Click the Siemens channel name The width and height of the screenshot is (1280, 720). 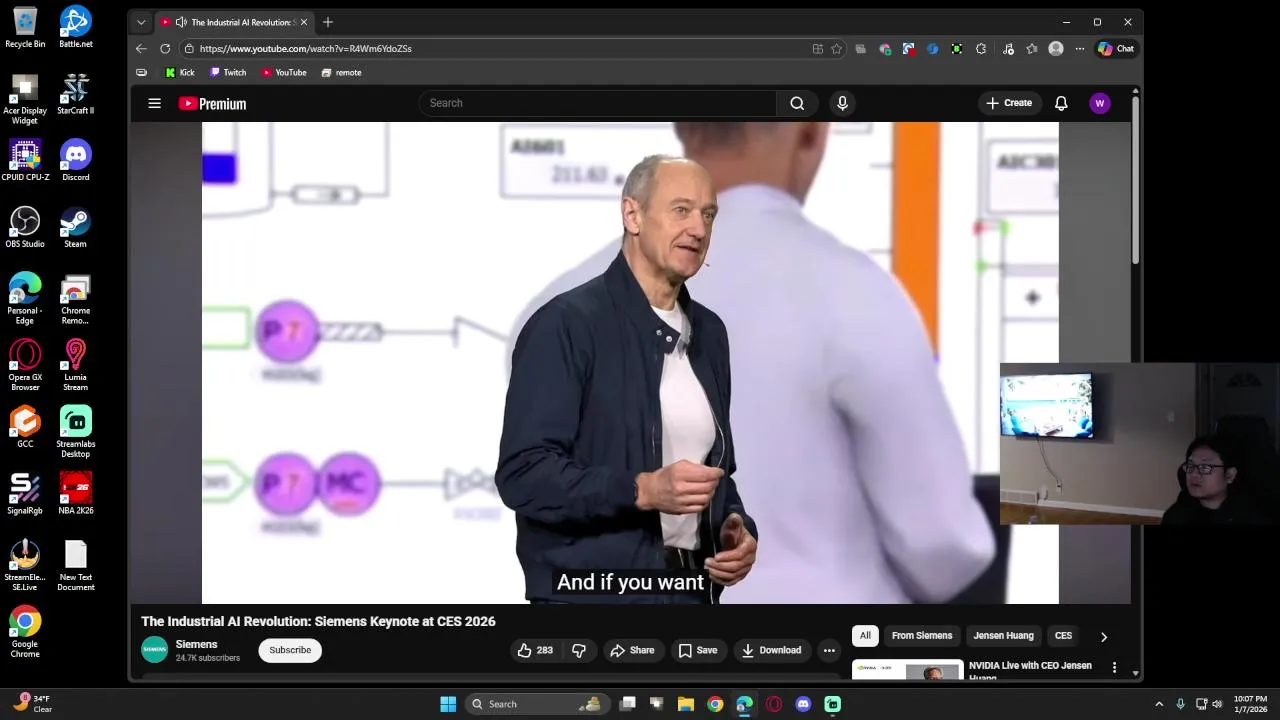197,644
